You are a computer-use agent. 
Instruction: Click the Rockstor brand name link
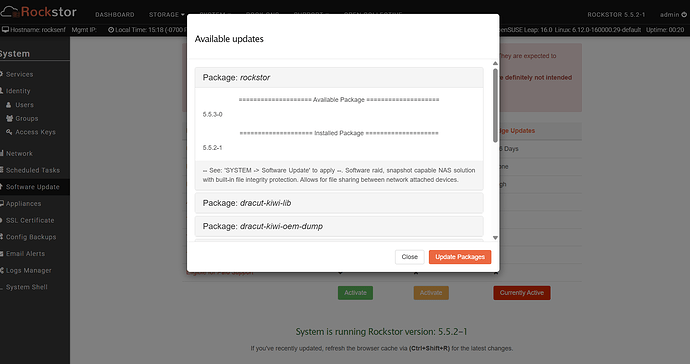pyautogui.click(x=48, y=12)
